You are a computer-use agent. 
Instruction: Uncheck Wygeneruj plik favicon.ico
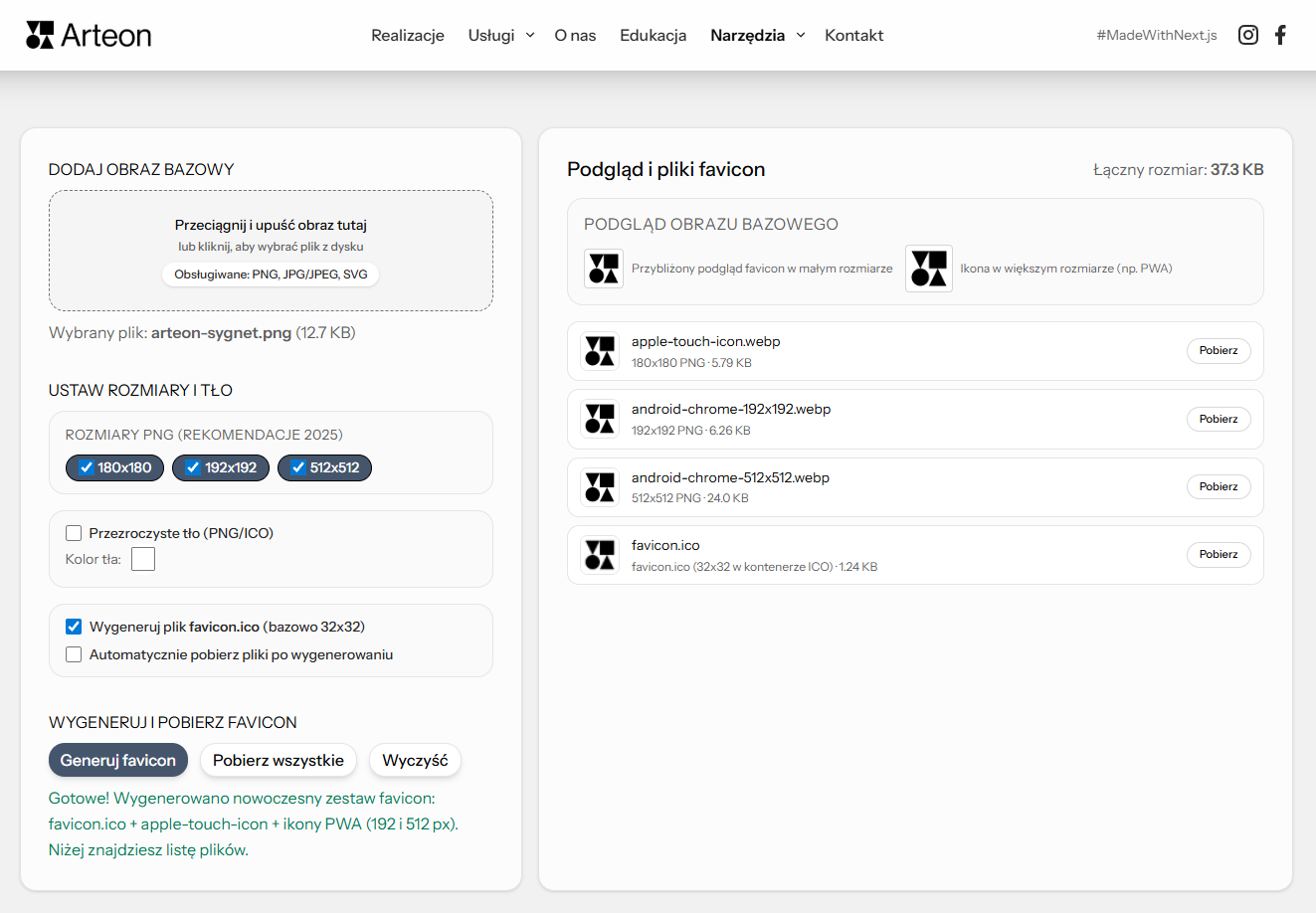[x=74, y=627]
